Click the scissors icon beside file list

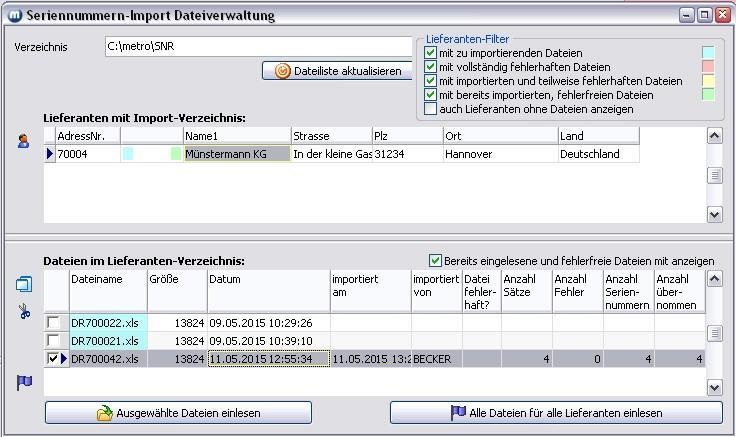coord(24,312)
